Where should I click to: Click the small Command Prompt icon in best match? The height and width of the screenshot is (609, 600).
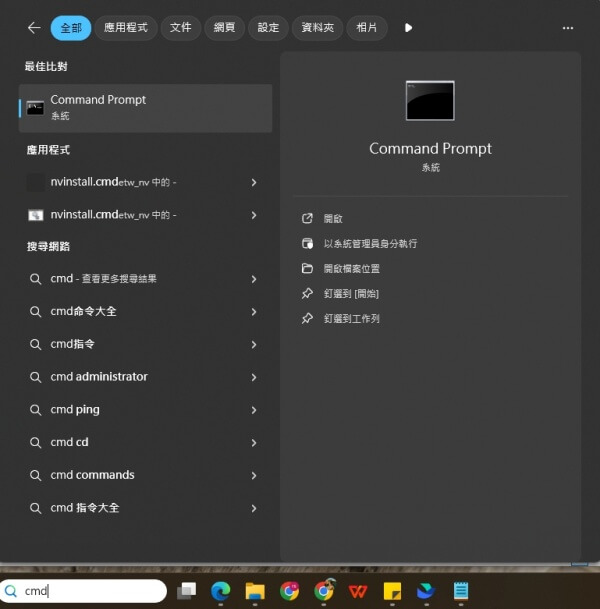35,108
